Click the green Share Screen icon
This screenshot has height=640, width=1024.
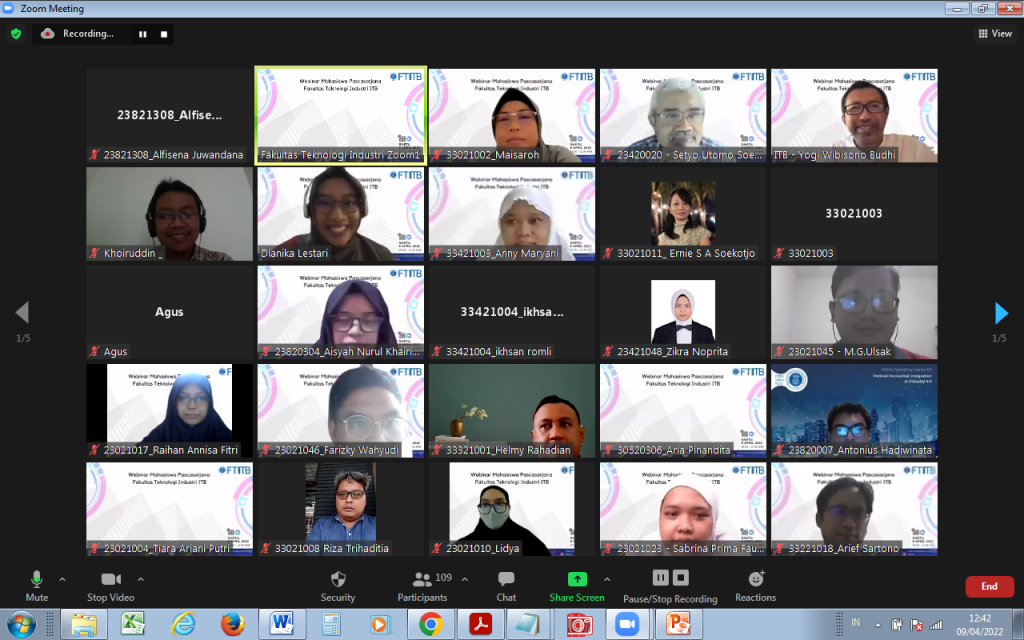577,579
